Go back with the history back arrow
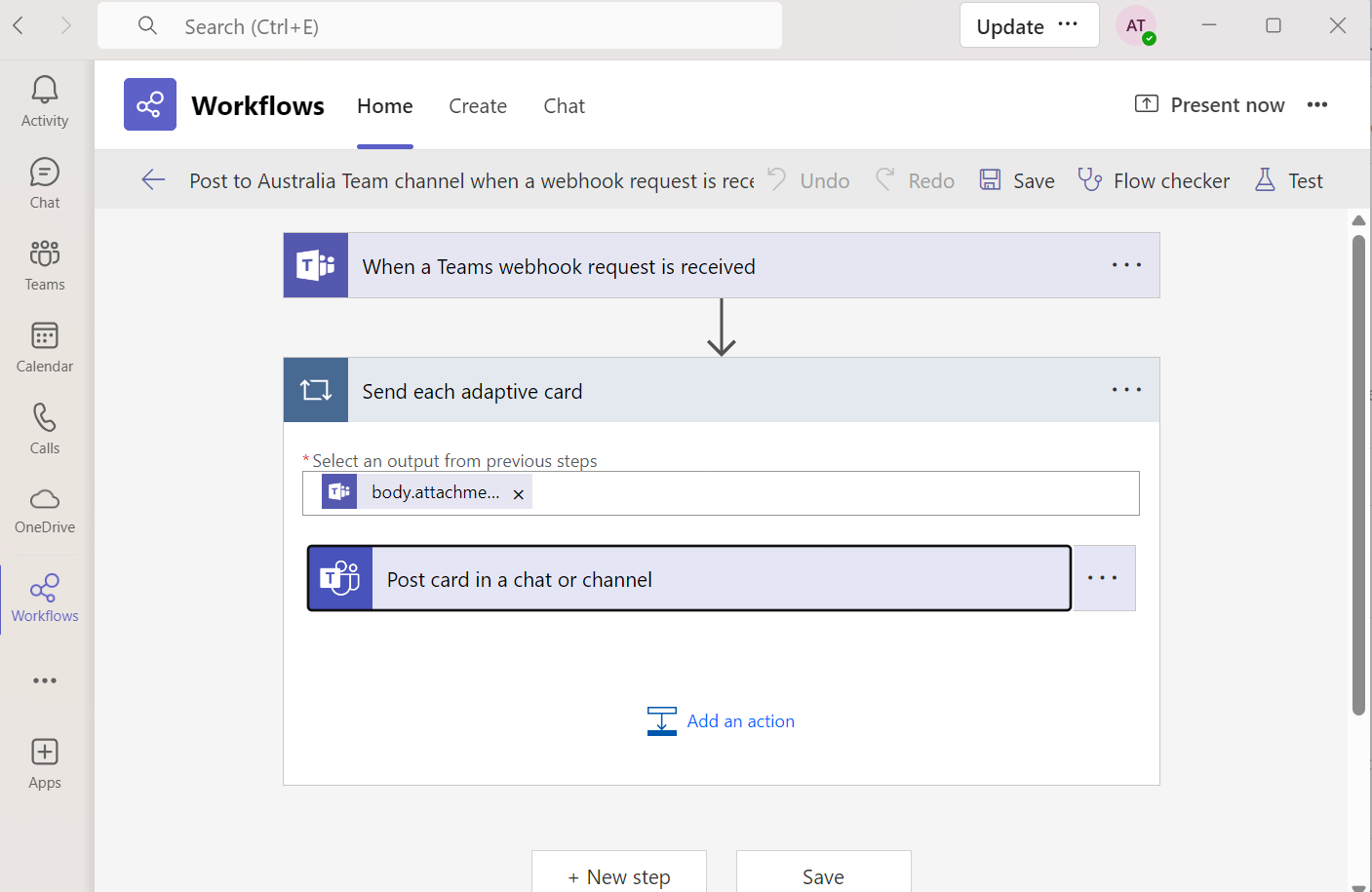This screenshot has height=892, width=1372. [x=18, y=25]
